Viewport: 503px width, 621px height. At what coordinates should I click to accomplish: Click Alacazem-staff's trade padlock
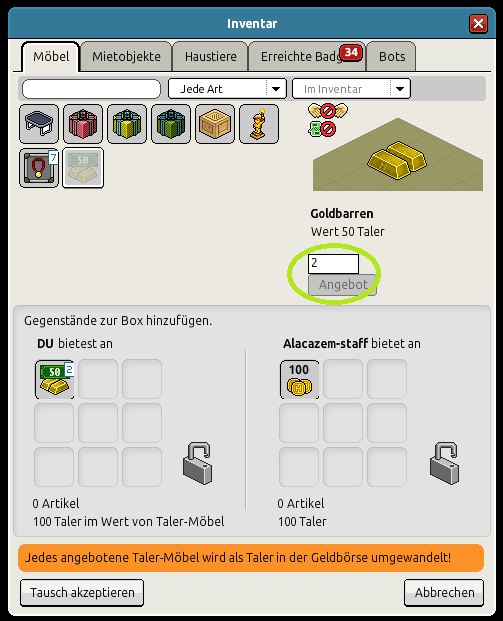click(x=444, y=463)
